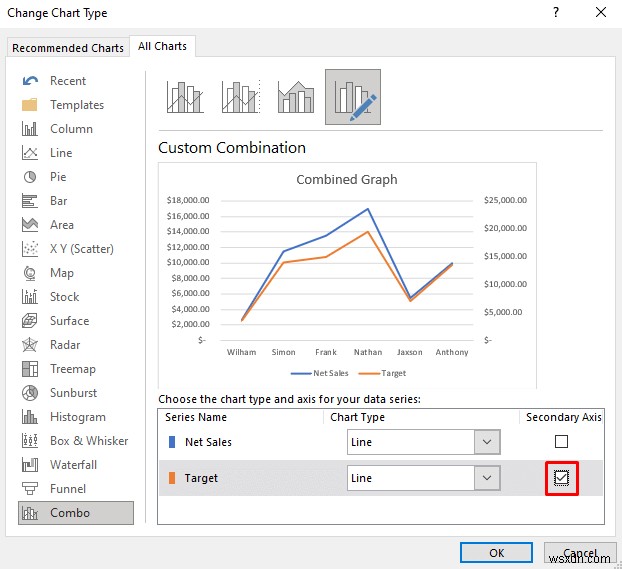The image size is (622, 569).
Task: Select the Radar chart icon
Action: point(30,345)
